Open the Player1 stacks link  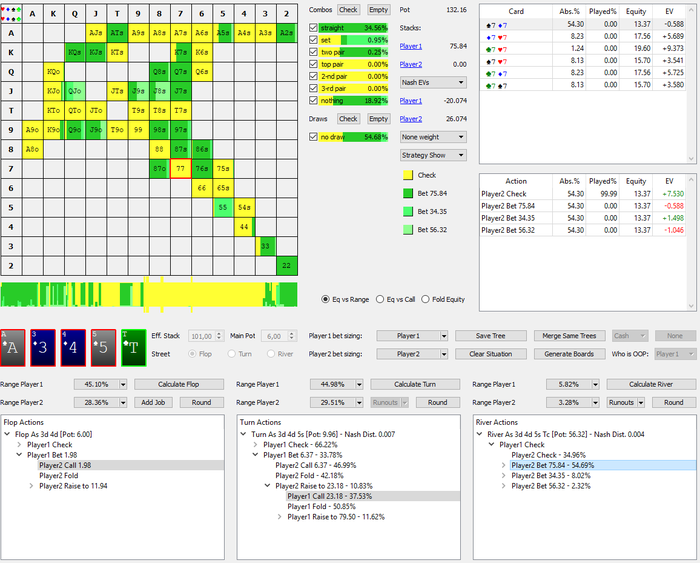coord(411,46)
